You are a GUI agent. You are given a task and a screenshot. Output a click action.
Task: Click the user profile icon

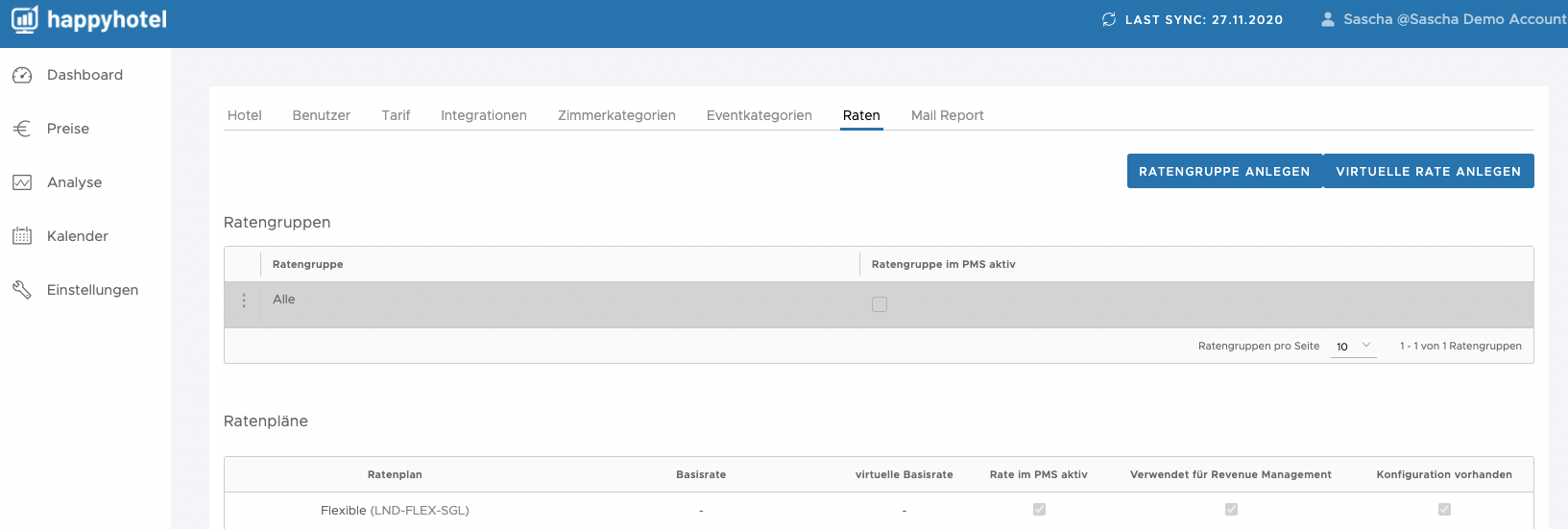[x=1328, y=19]
